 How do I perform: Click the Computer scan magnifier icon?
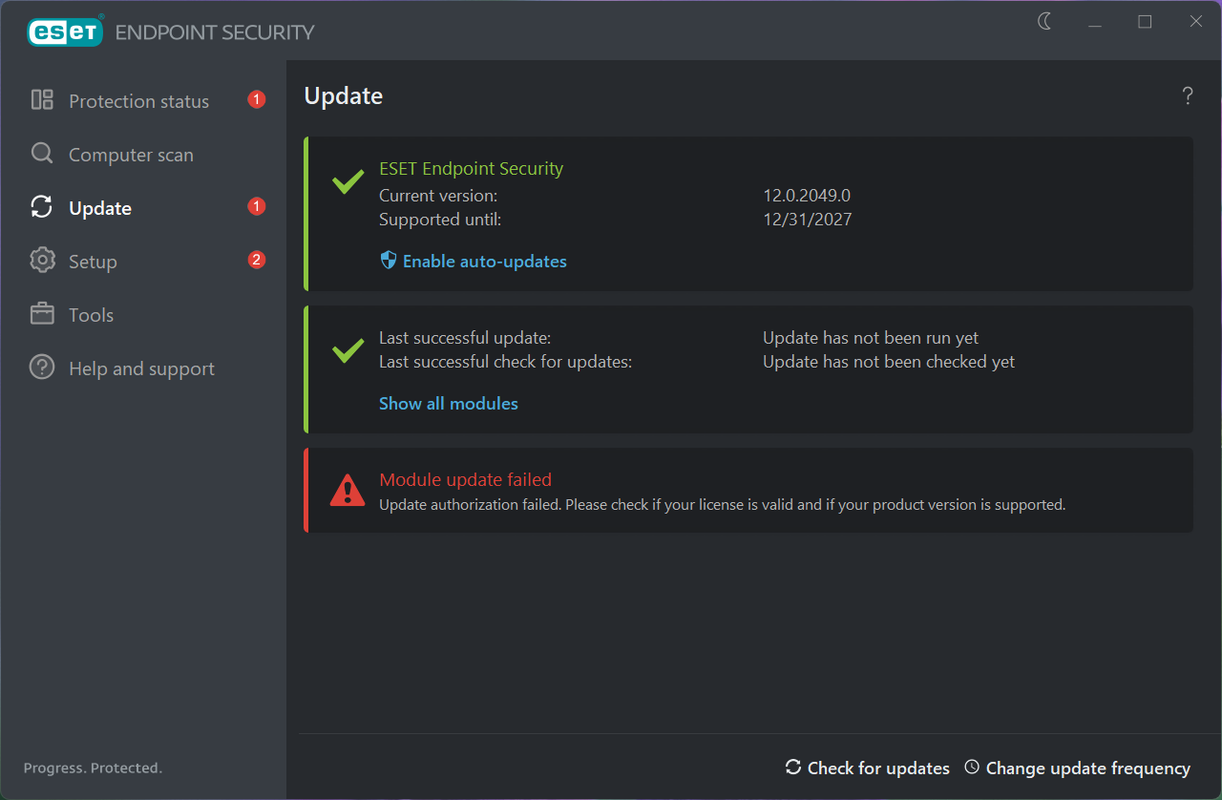click(42, 154)
